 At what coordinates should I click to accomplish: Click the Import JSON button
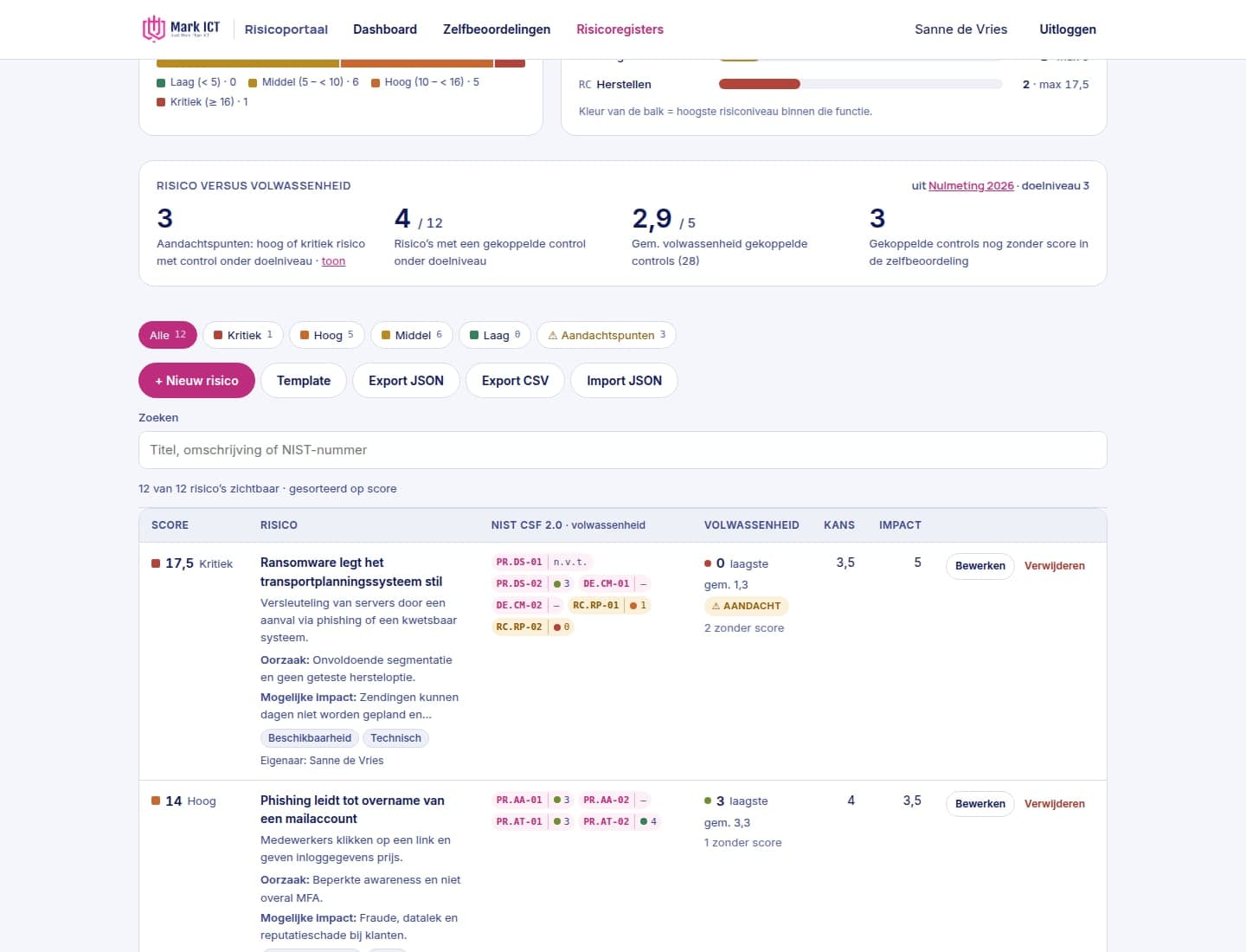tap(624, 381)
